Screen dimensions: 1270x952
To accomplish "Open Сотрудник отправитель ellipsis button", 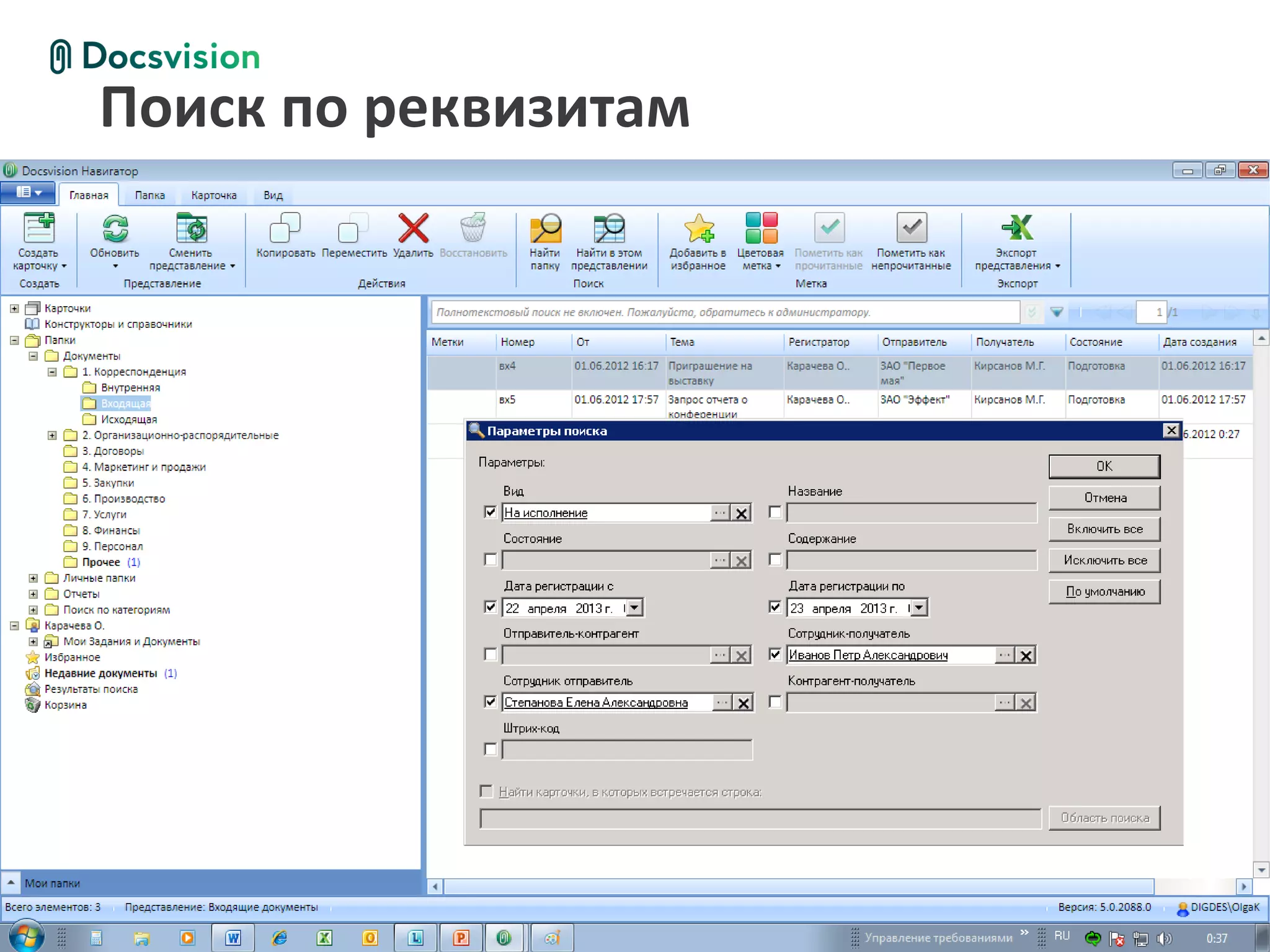I will point(721,702).
